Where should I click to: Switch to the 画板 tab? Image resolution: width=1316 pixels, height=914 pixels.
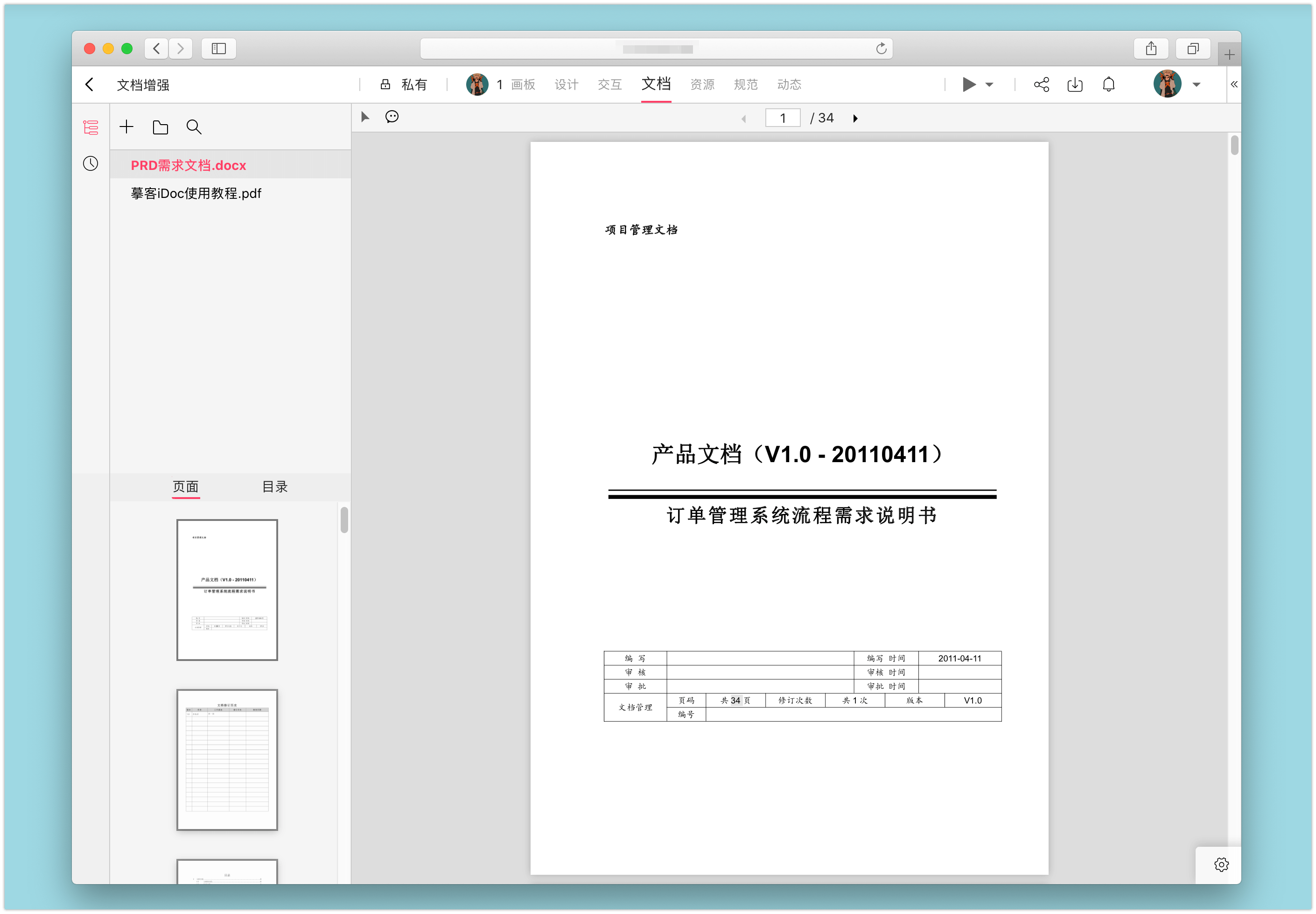click(523, 85)
